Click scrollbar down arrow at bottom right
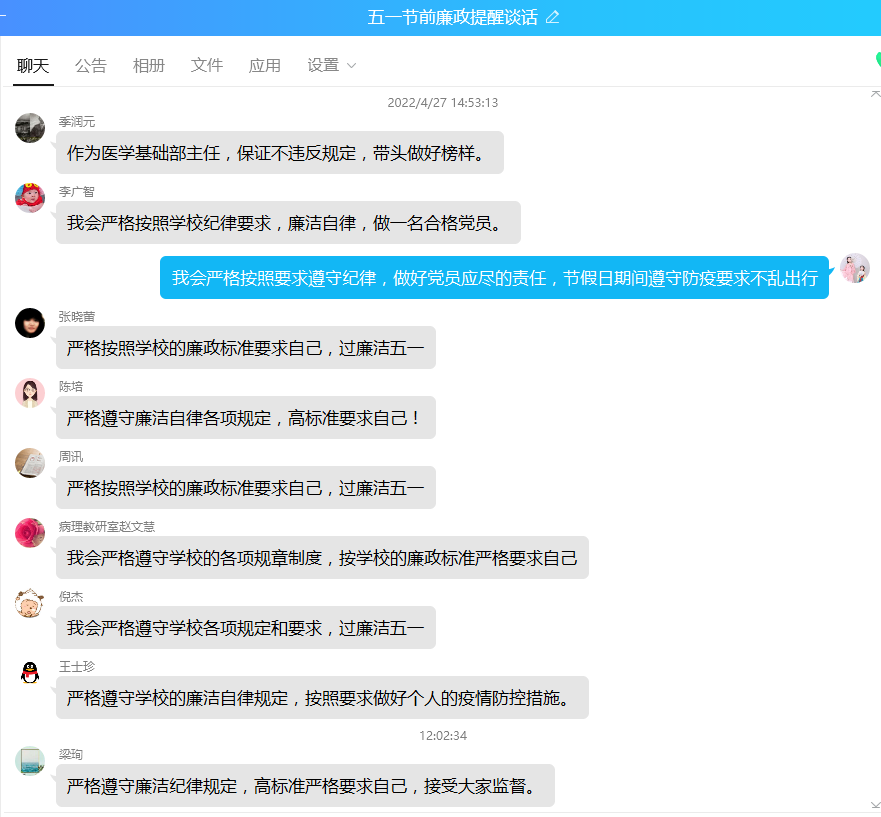The width and height of the screenshot is (881, 817). 875,804
